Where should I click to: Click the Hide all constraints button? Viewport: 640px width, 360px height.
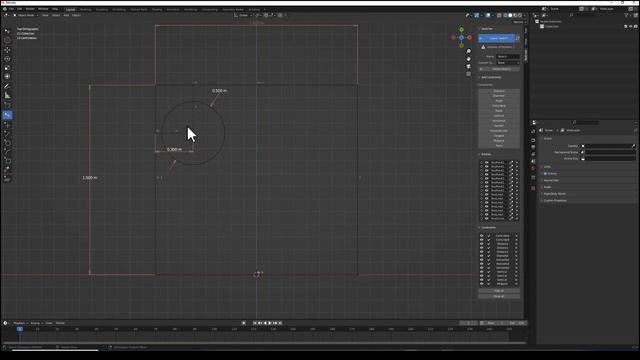(x=499, y=291)
